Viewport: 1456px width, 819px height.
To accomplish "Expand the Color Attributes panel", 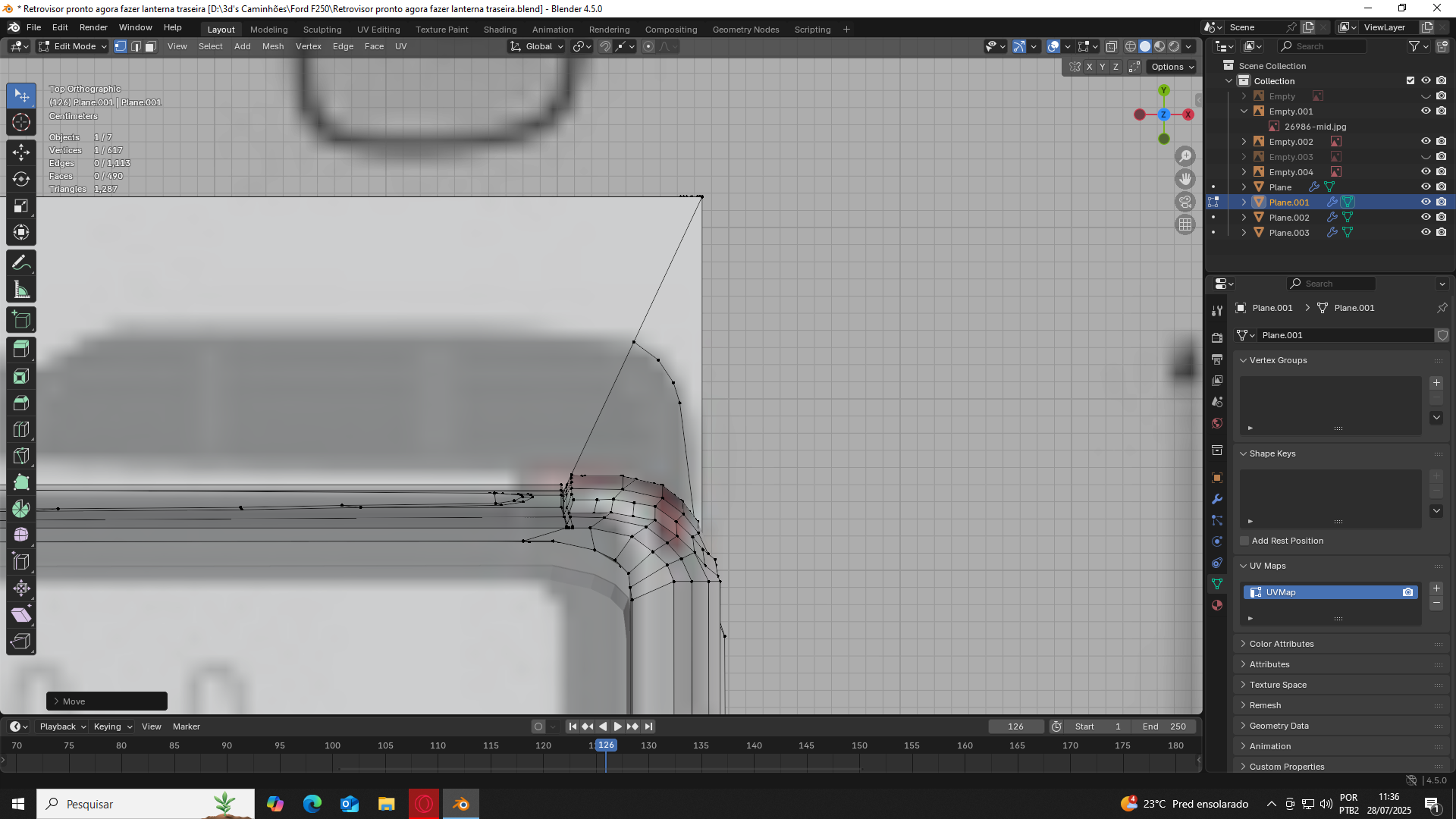I will click(x=1282, y=644).
